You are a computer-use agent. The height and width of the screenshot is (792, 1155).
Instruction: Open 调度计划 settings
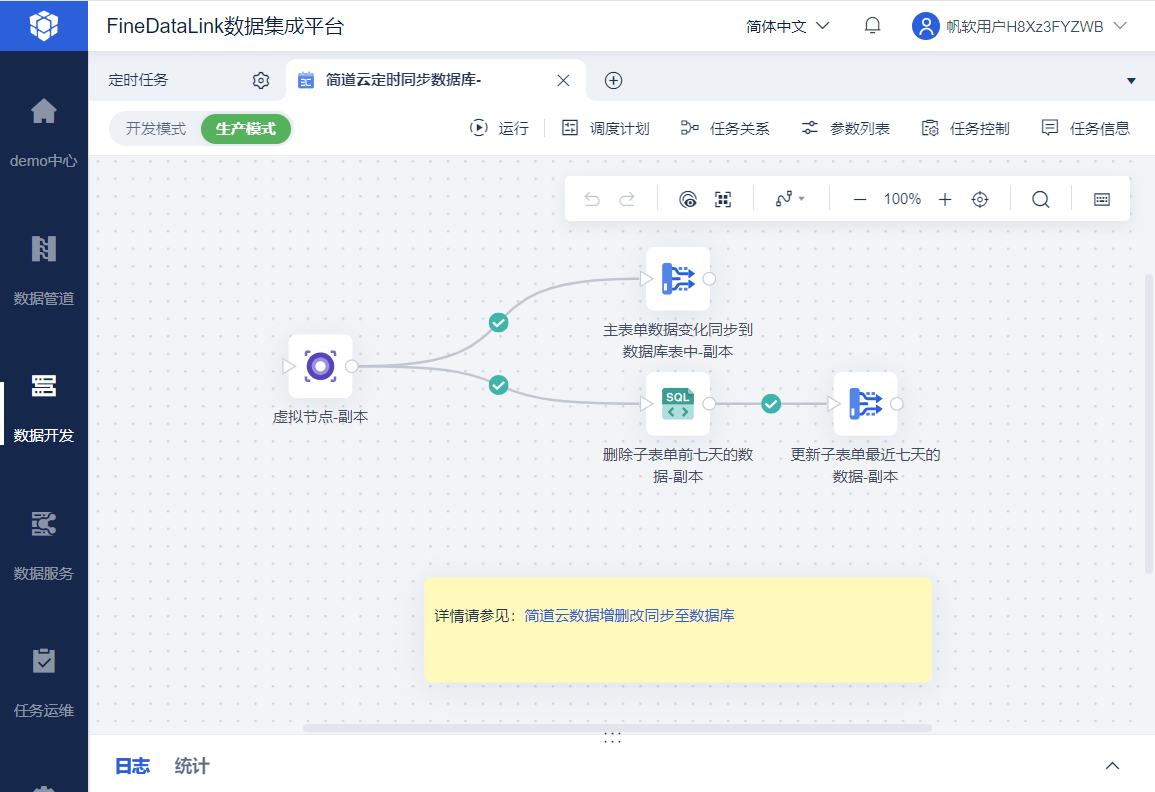point(605,128)
